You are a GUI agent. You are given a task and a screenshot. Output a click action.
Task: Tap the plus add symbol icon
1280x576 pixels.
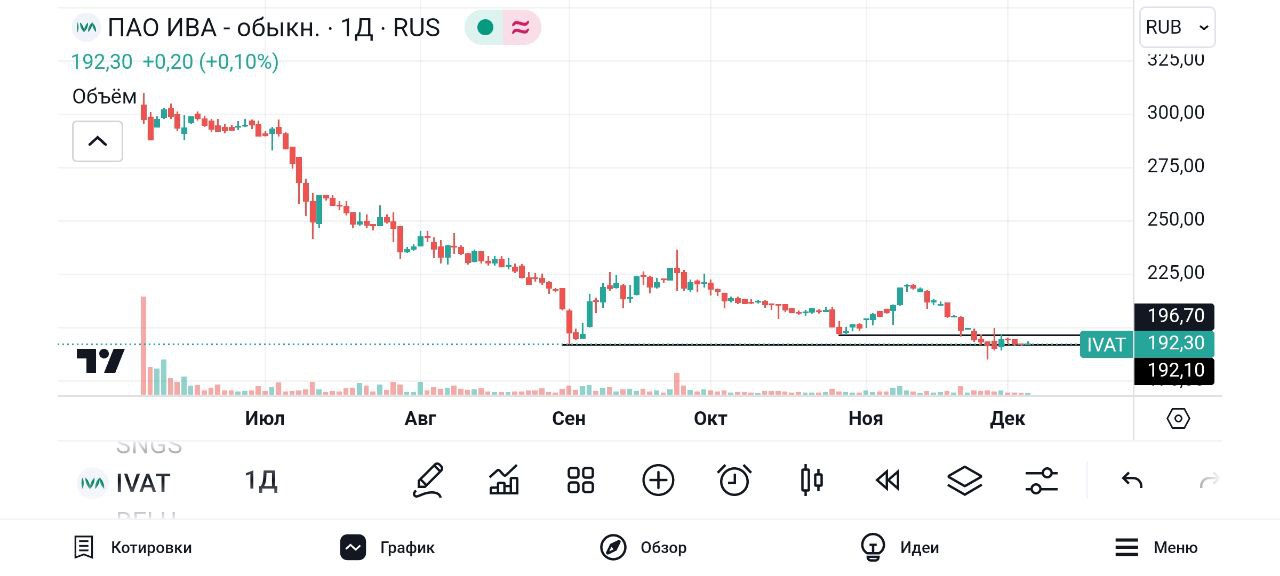(658, 481)
